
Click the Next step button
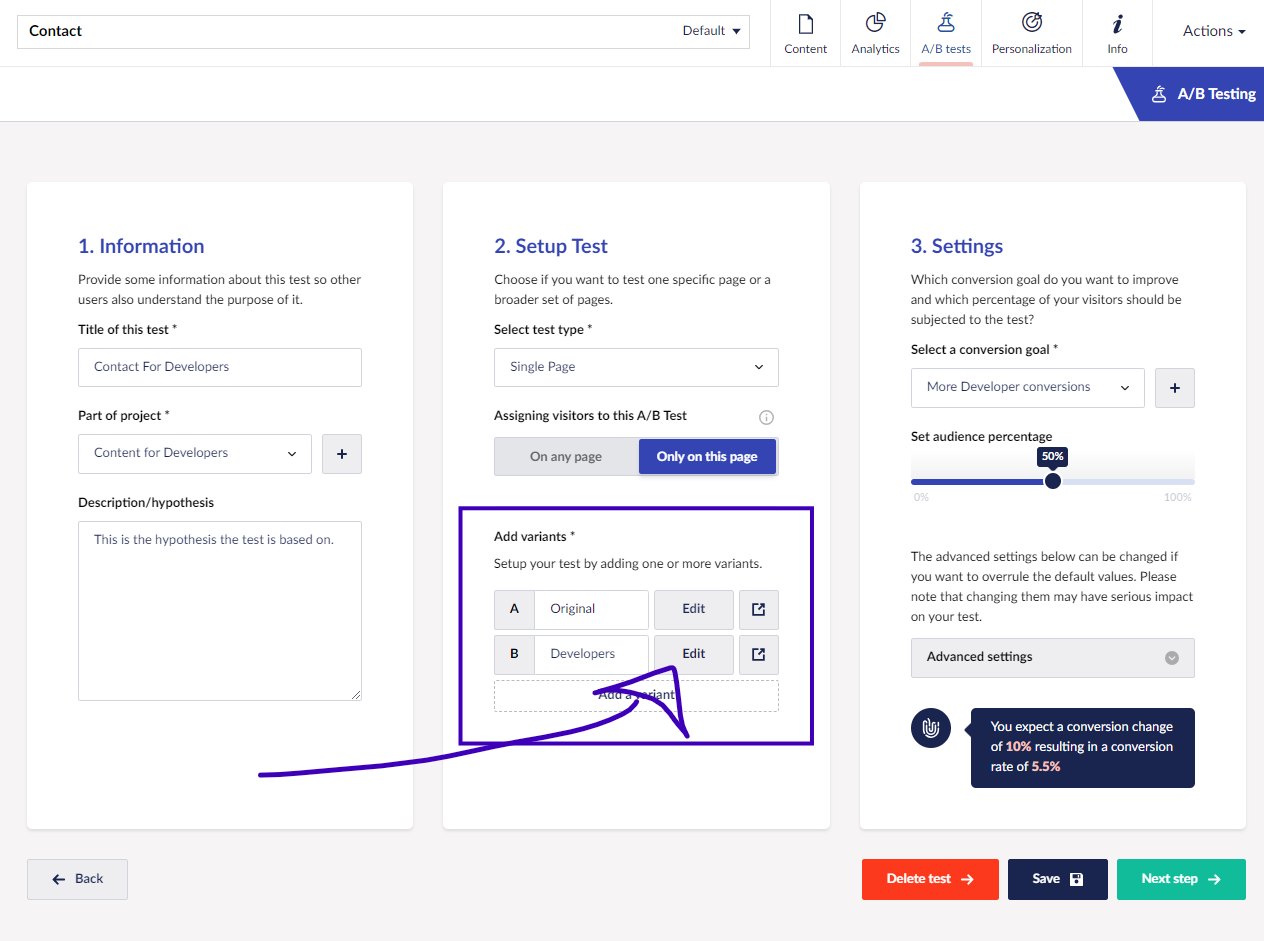[1180, 879]
